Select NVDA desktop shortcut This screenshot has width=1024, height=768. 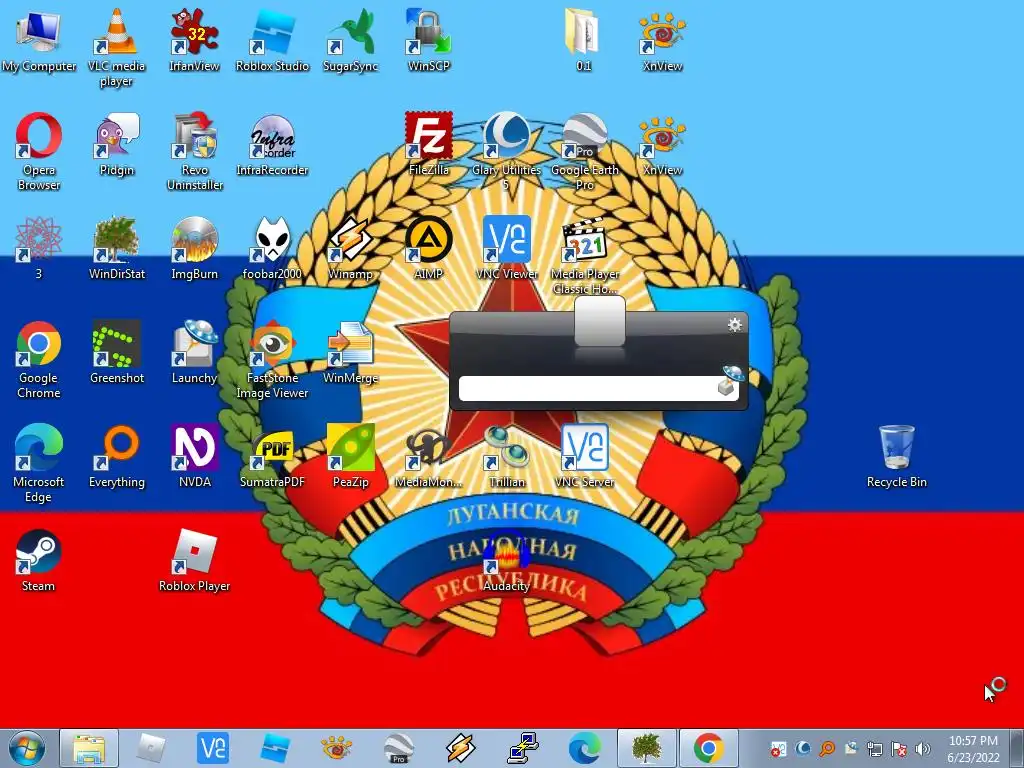pos(194,456)
